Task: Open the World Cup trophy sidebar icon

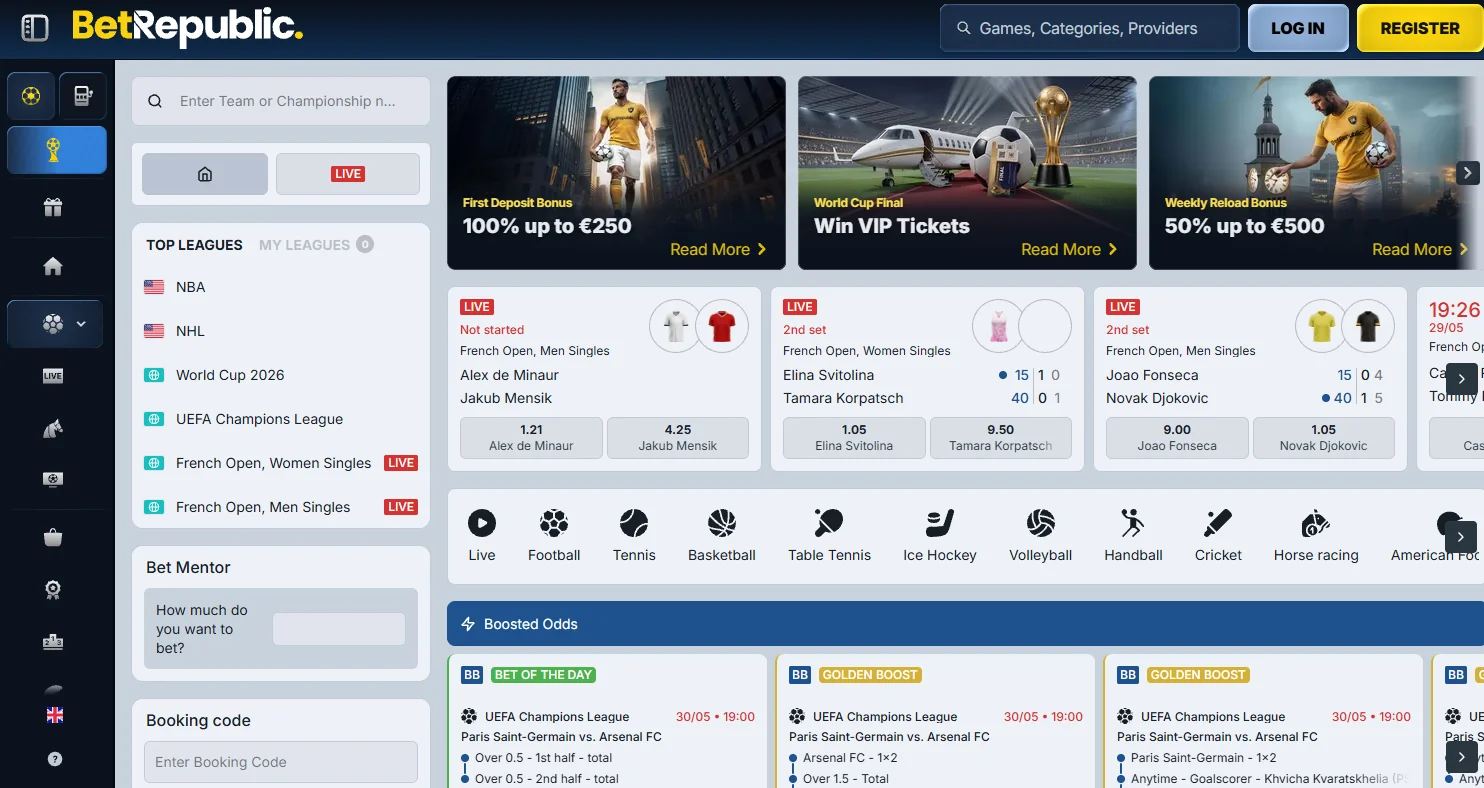Action: click(57, 150)
